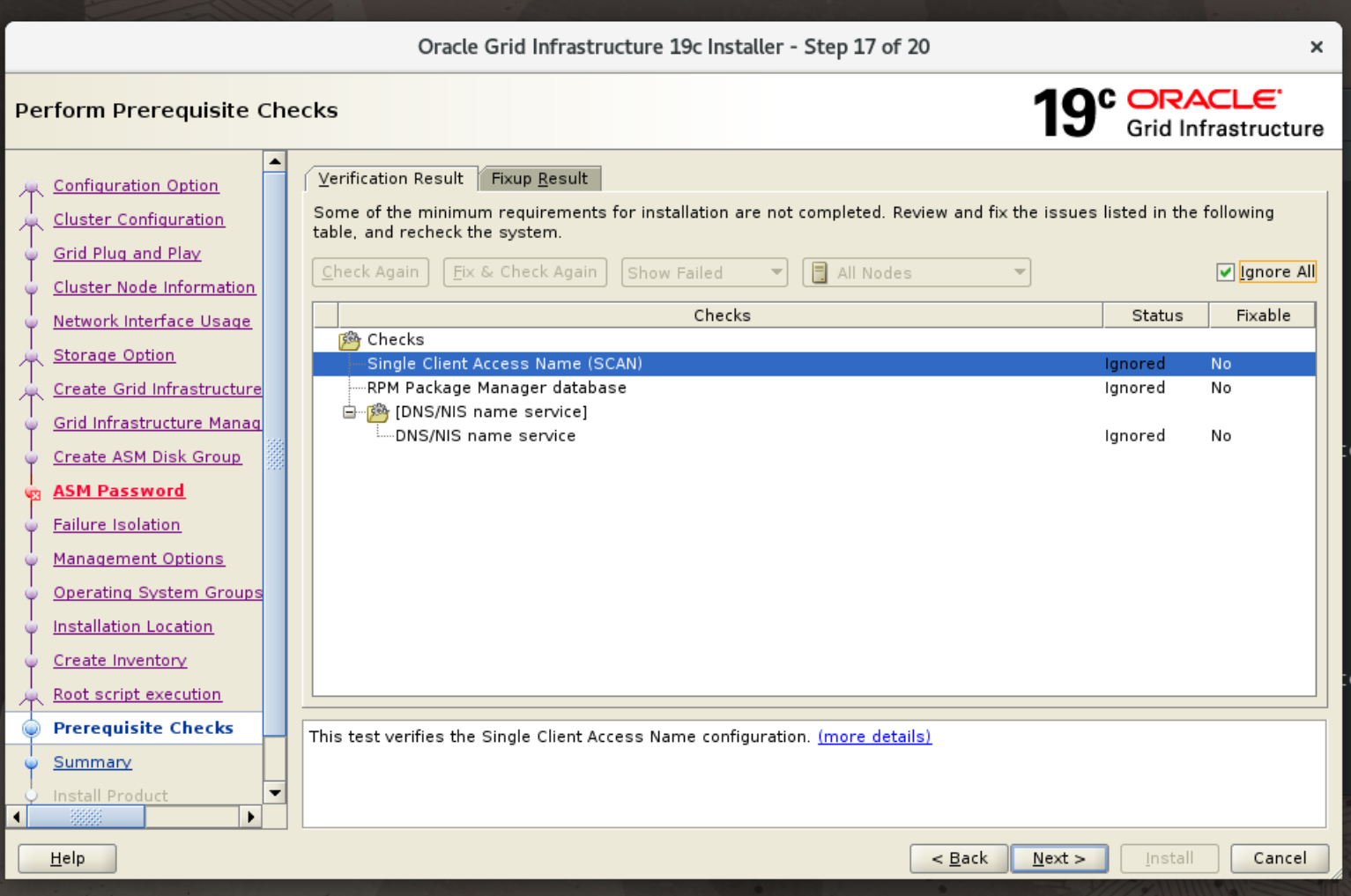Go to Create Inventory step
Screen dimensions: 1351x896
point(120,661)
